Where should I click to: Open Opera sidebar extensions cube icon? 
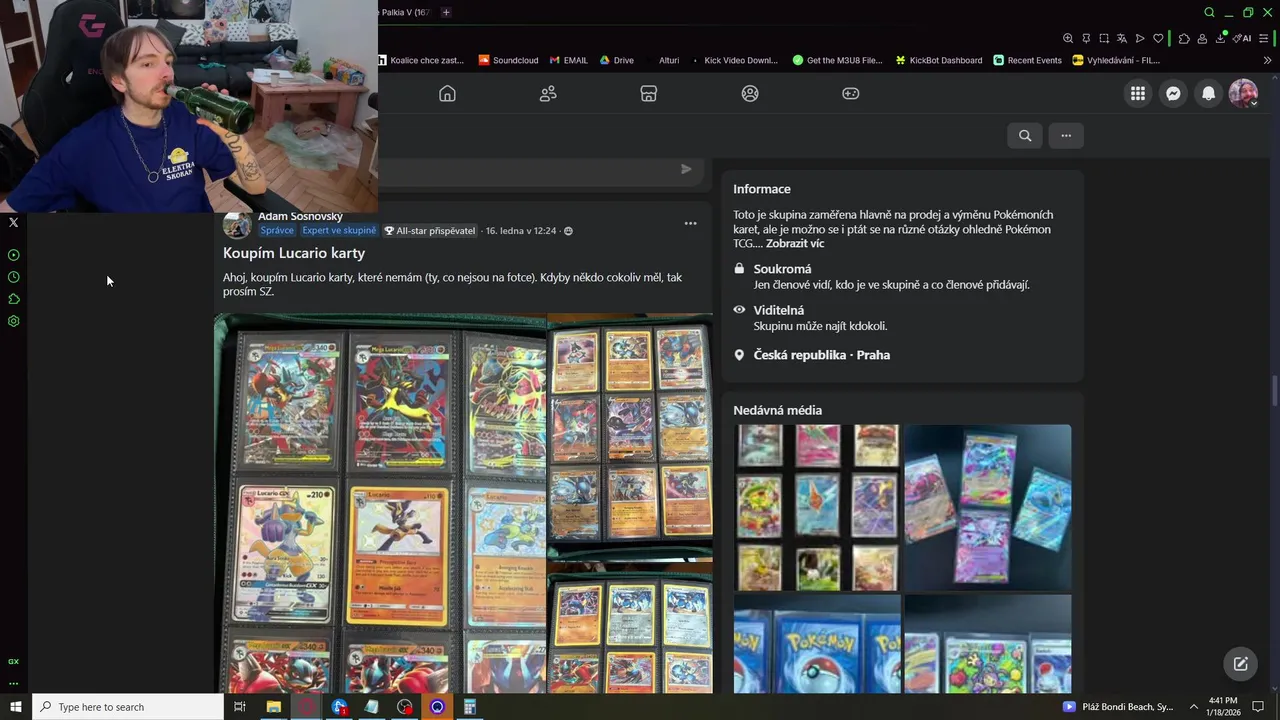pos(13,299)
